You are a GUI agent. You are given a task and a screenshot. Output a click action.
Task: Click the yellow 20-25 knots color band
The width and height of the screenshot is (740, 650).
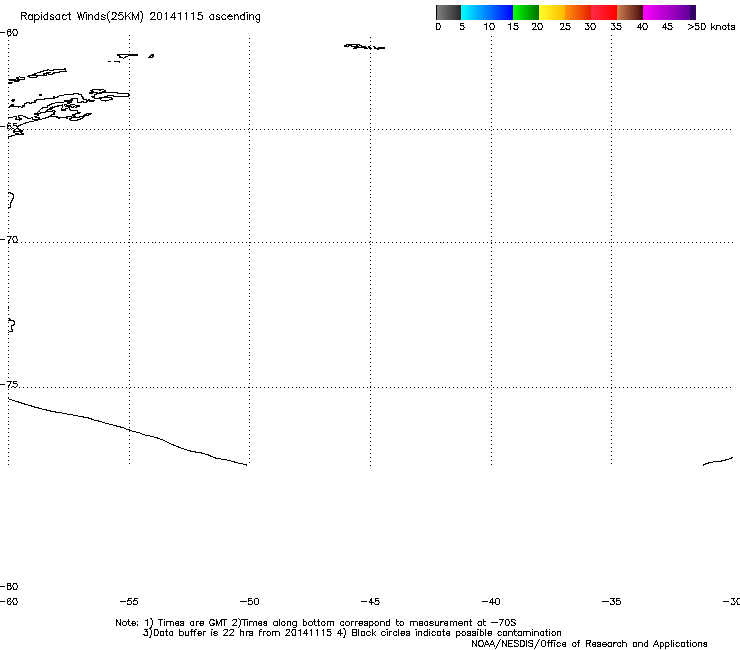click(x=552, y=12)
